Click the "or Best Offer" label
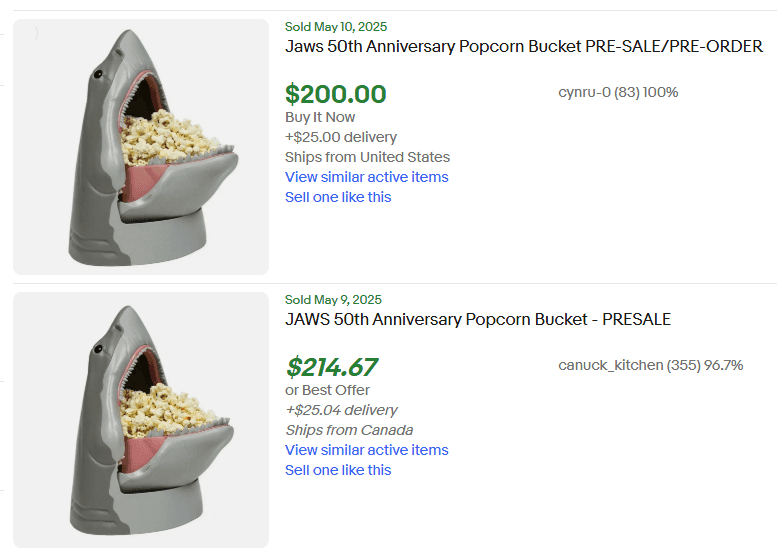Screen dimensions: 777x549 [x=327, y=390]
